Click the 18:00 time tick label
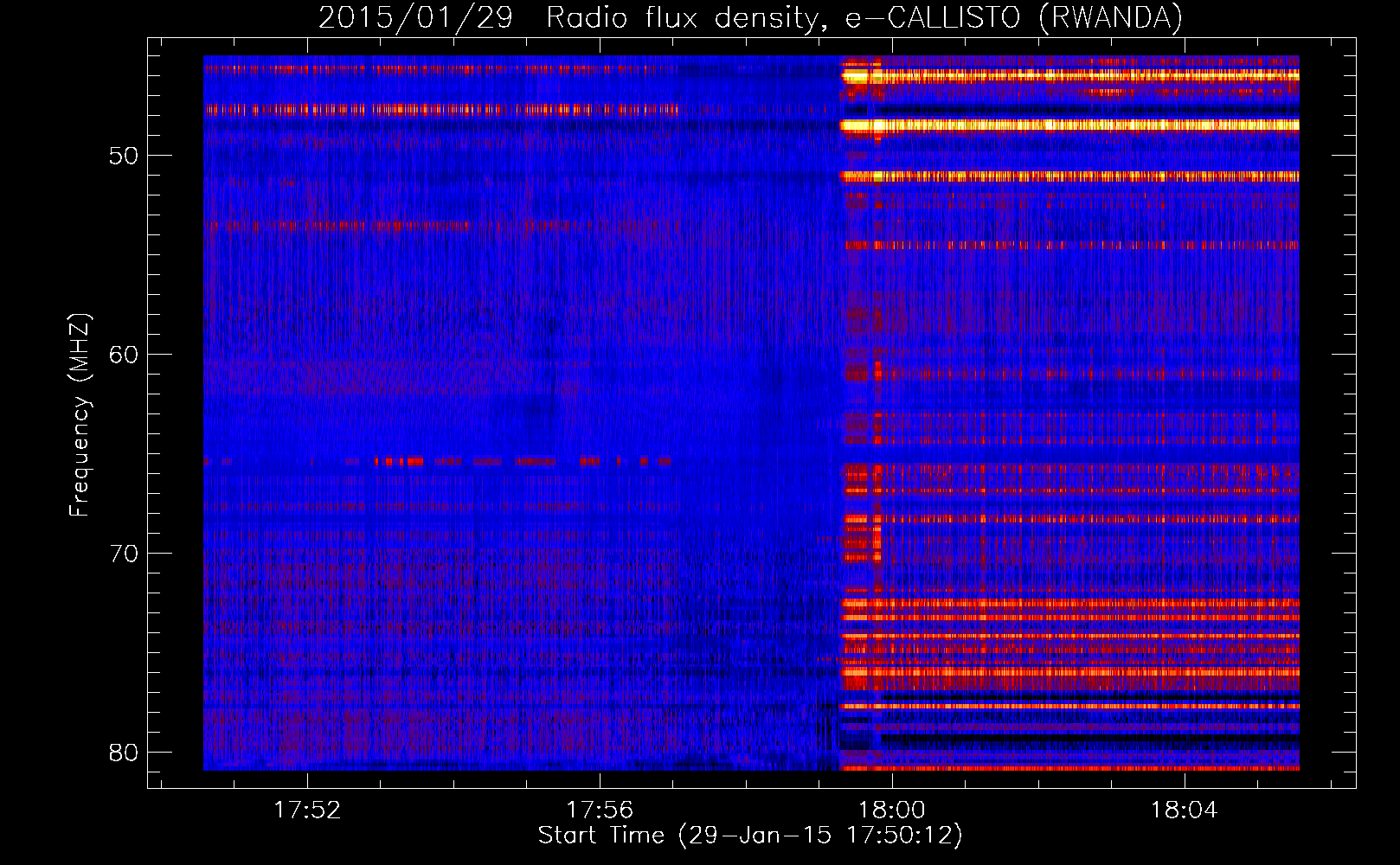1400x865 pixels. [x=891, y=810]
